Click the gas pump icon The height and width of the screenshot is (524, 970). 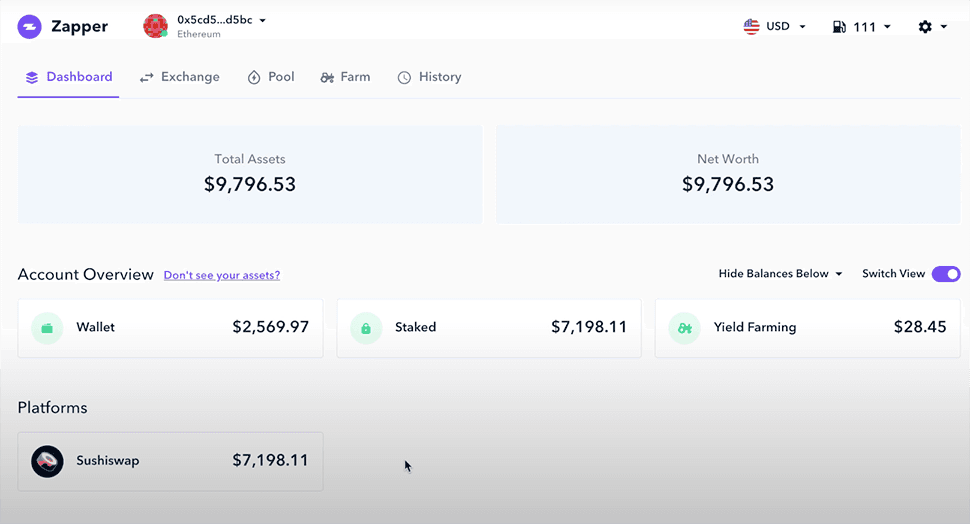pyautogui.click(x=839, y=27)
